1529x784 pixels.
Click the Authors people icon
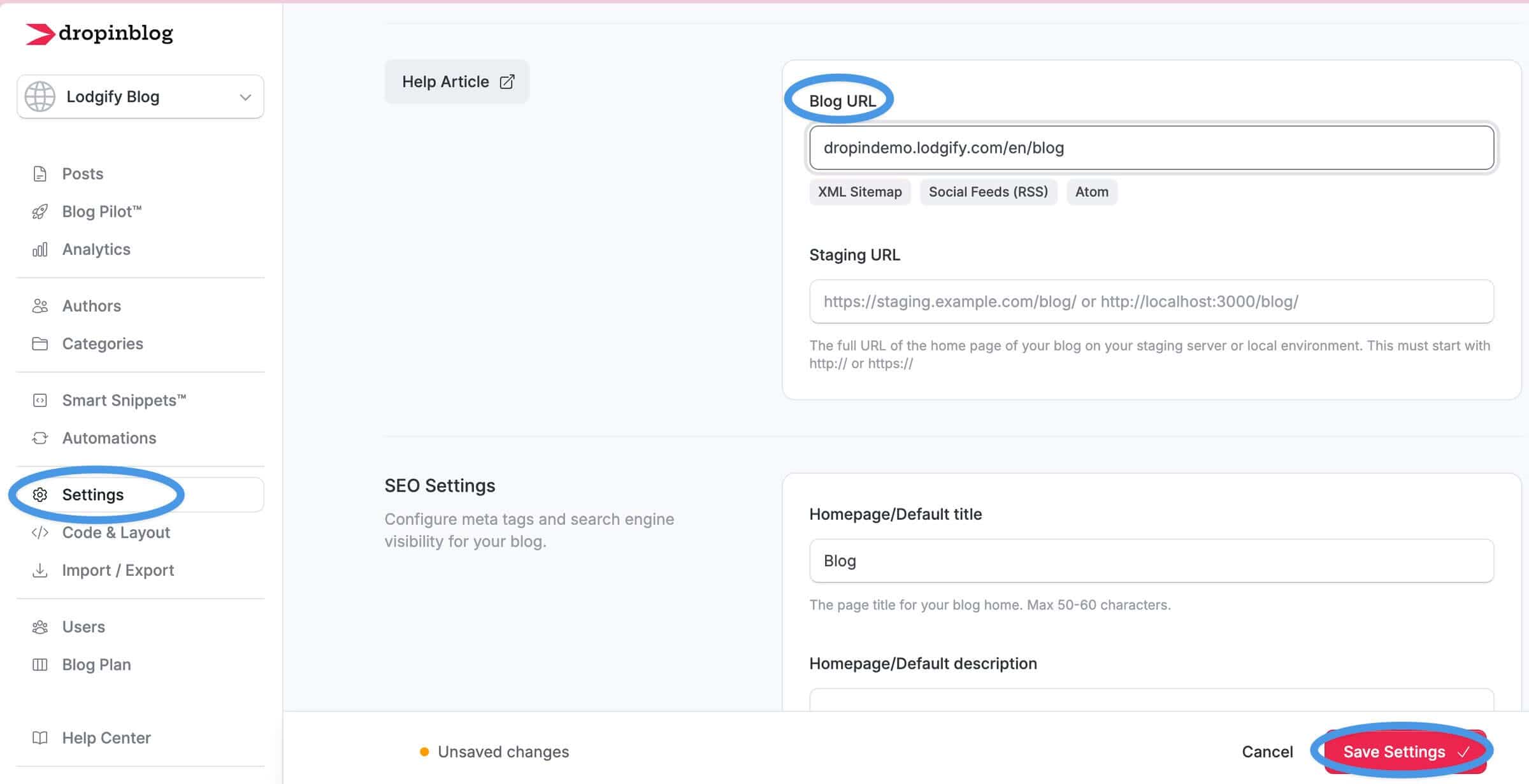pyautogui.click(x=39, y=306)
